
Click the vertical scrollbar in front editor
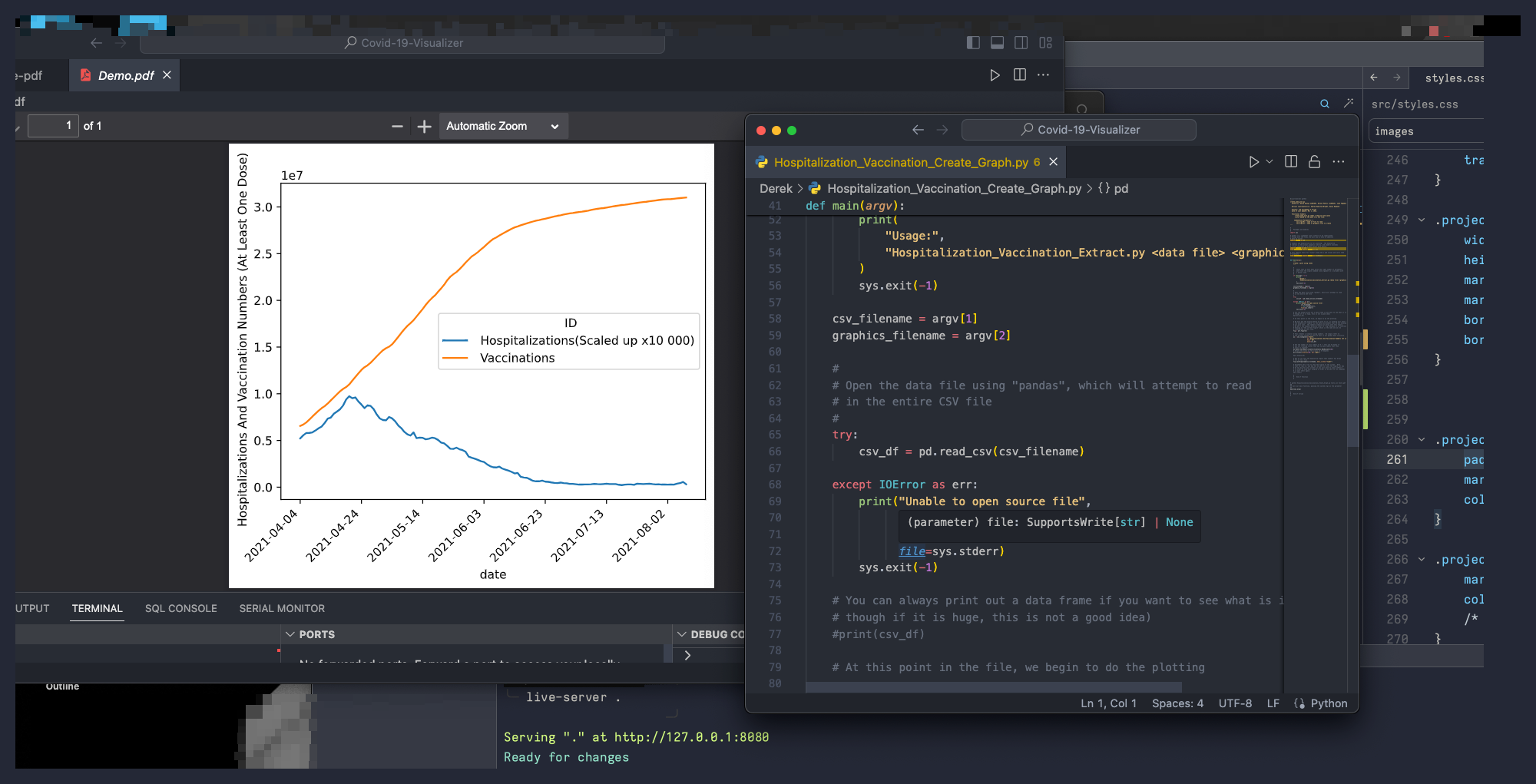[1353, 399]
